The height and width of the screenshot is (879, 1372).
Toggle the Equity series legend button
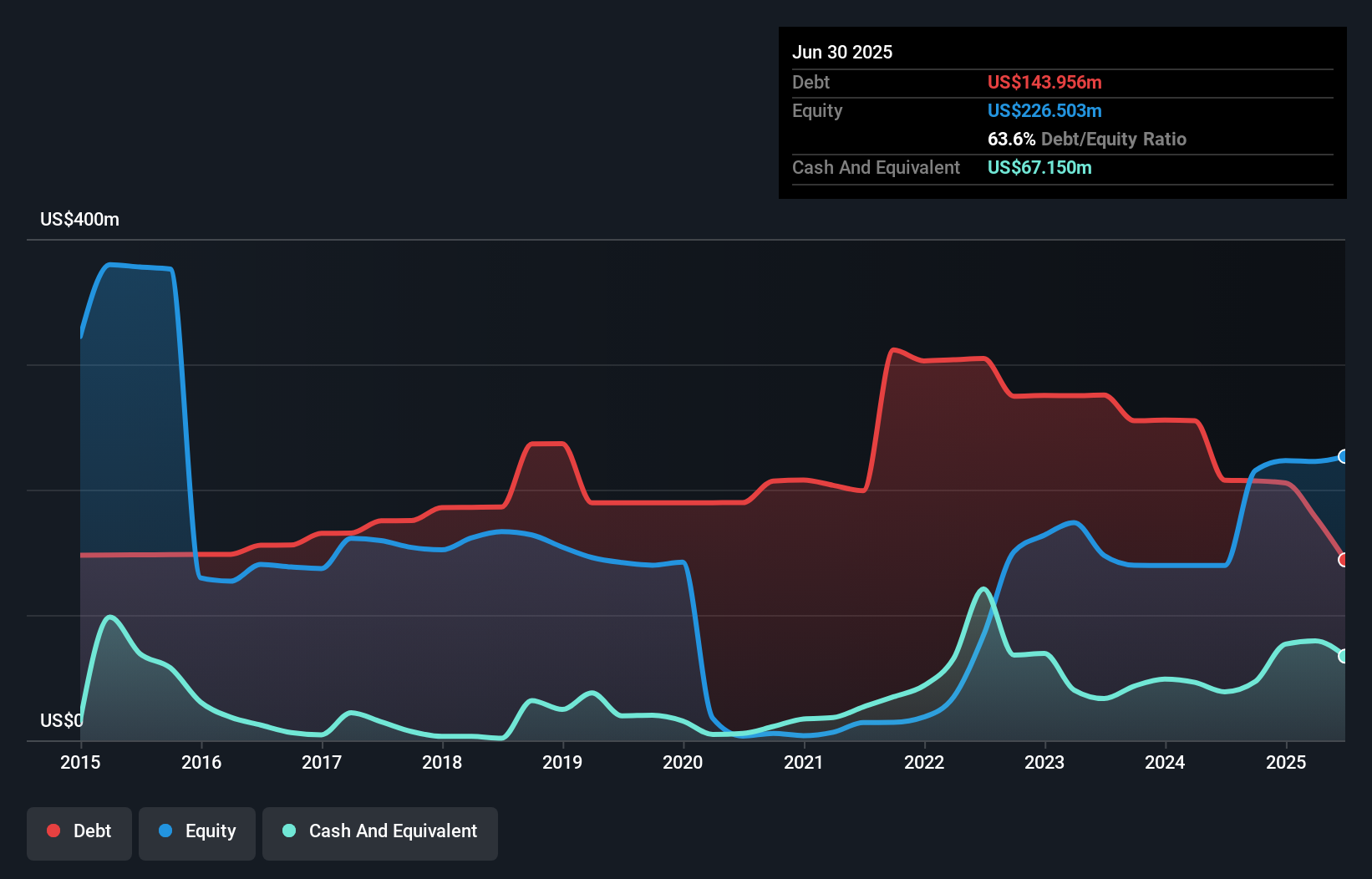[x=197, y=833]
